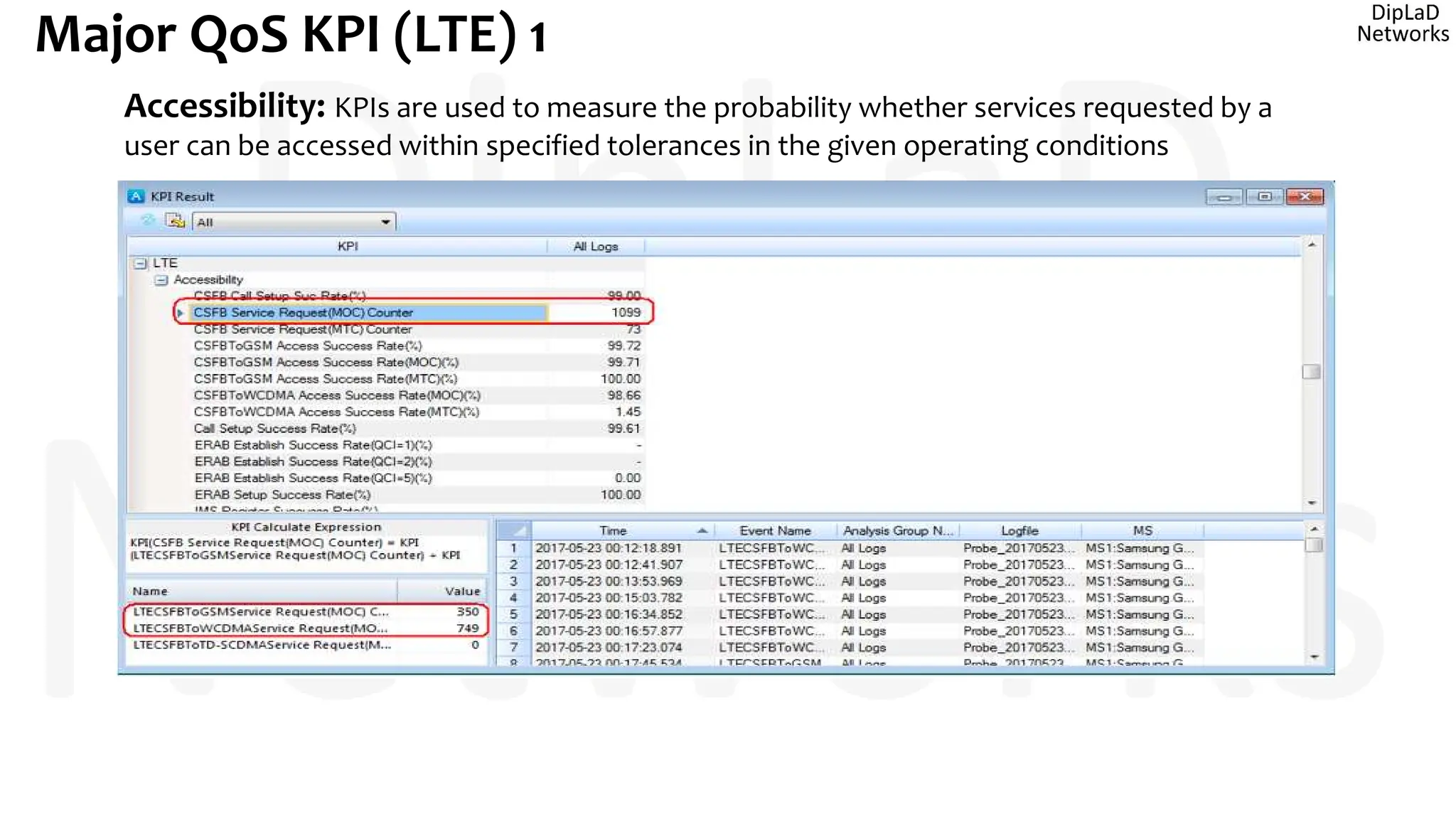This screenshot has height=819, width=1456.
Task: Click the All Logs column header
Action: (596, 246)
